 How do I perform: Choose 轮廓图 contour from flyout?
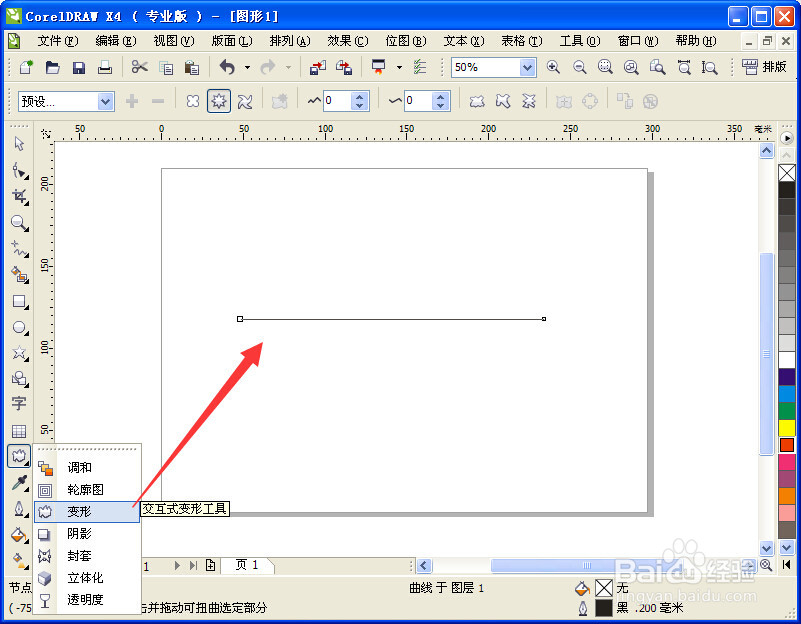pos(87,490)
